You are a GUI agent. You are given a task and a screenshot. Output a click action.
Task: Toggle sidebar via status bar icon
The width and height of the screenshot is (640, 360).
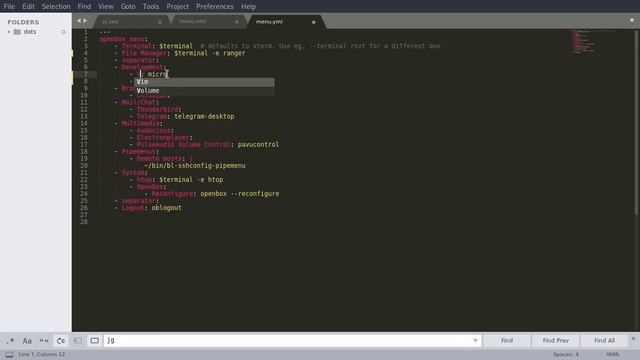pyautogui.click(x=9, y=355)
